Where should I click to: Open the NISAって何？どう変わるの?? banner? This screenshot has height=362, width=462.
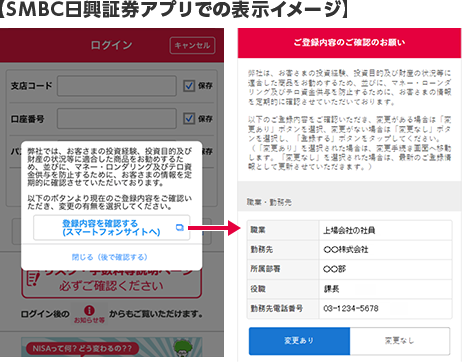tap(112, 347)
